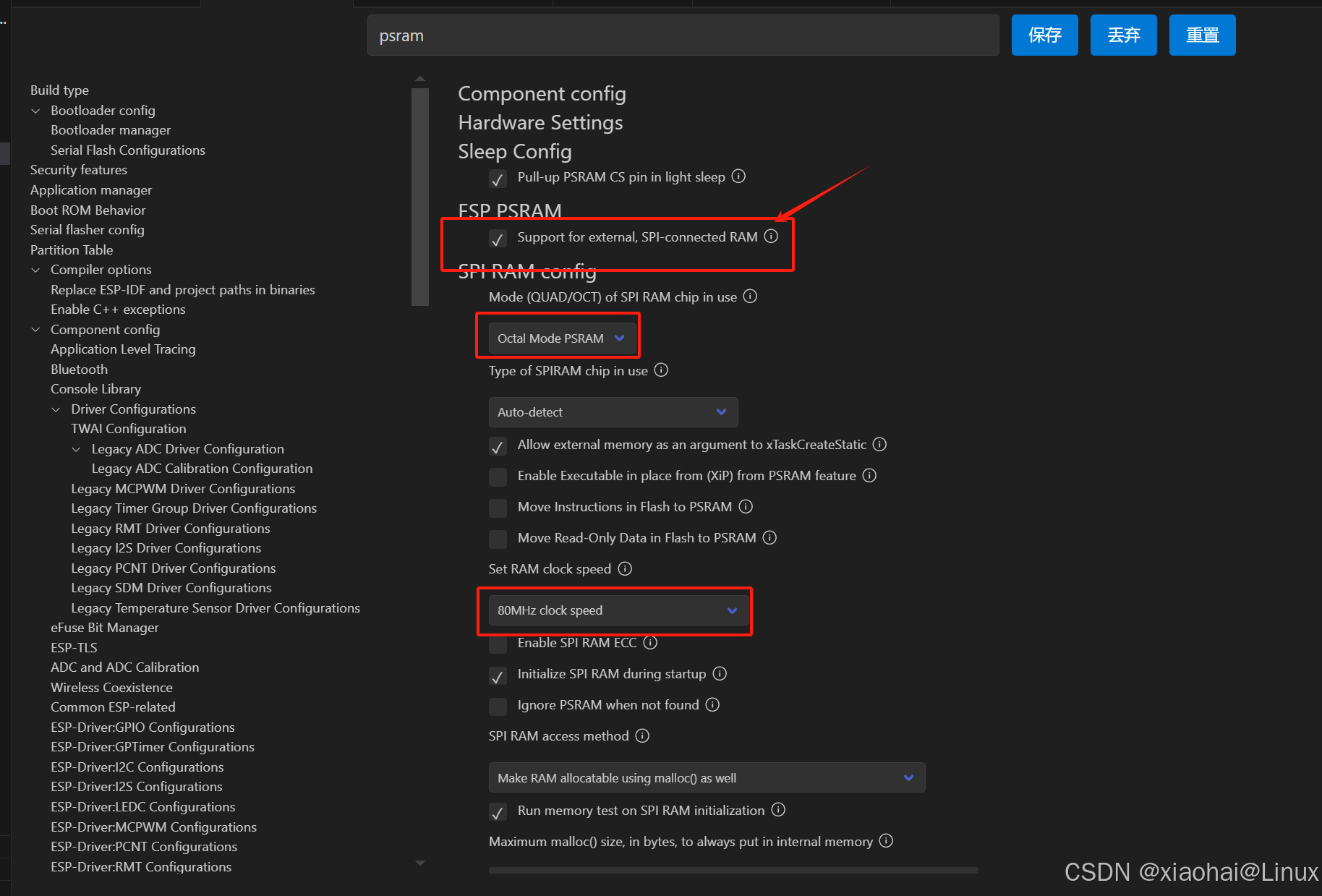
Task: Click the 保存 (Save) button
Action: click(1044, 35)
